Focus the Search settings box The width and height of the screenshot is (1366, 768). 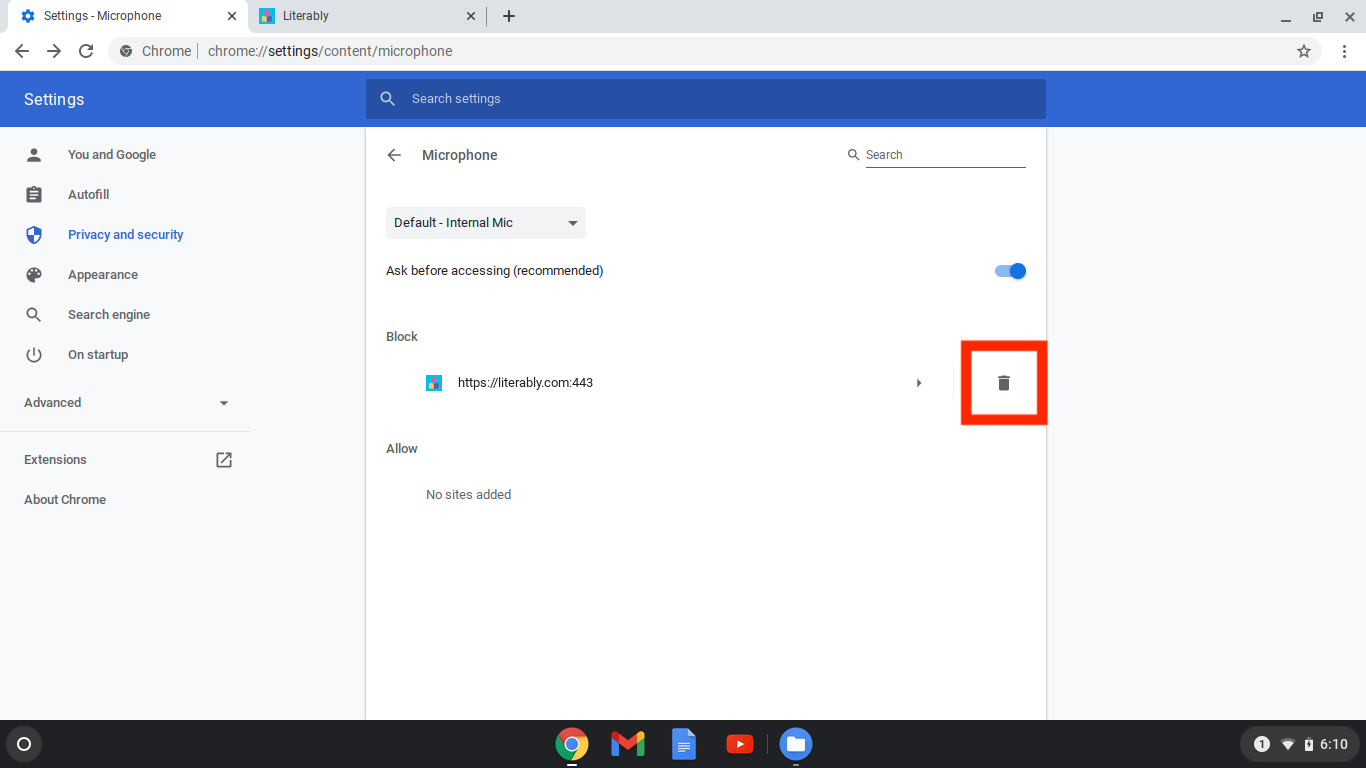[x=706, y=99]
